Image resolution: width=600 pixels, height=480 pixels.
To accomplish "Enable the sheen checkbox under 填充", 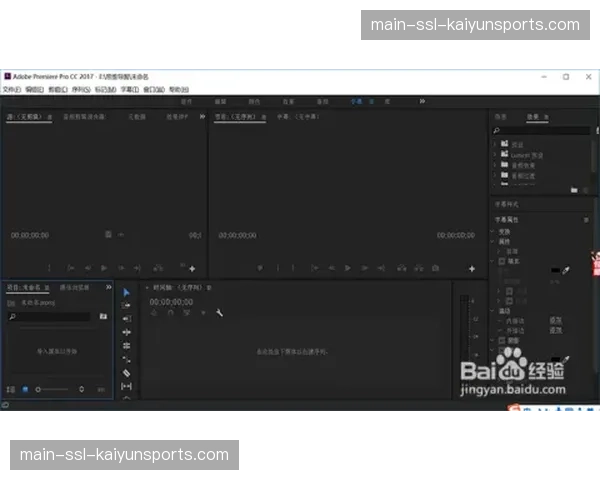I will coord(509,291).
